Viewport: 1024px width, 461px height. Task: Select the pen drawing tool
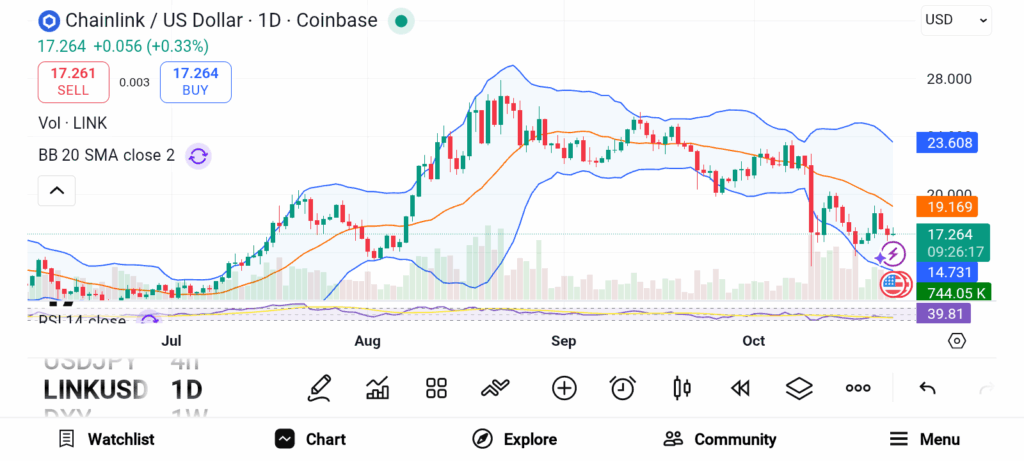(319, 388)
